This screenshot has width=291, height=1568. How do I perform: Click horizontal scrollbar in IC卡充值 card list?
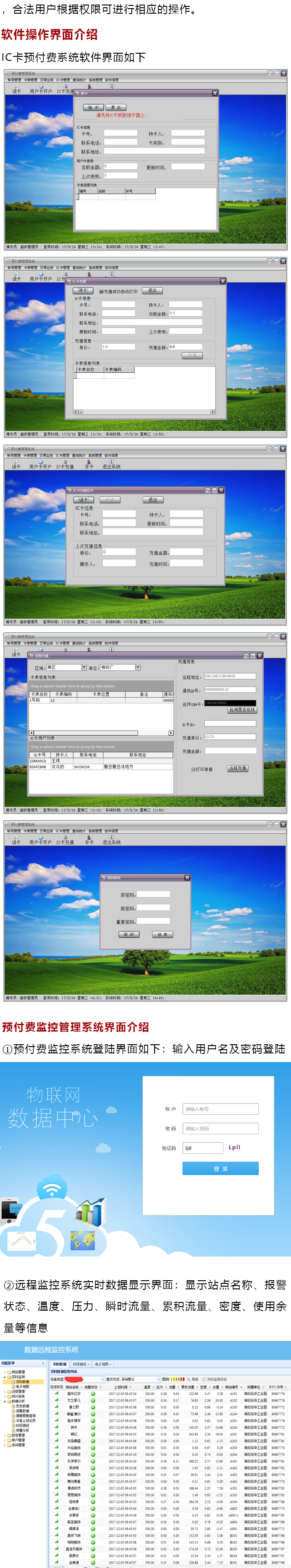tap(144, 411)
